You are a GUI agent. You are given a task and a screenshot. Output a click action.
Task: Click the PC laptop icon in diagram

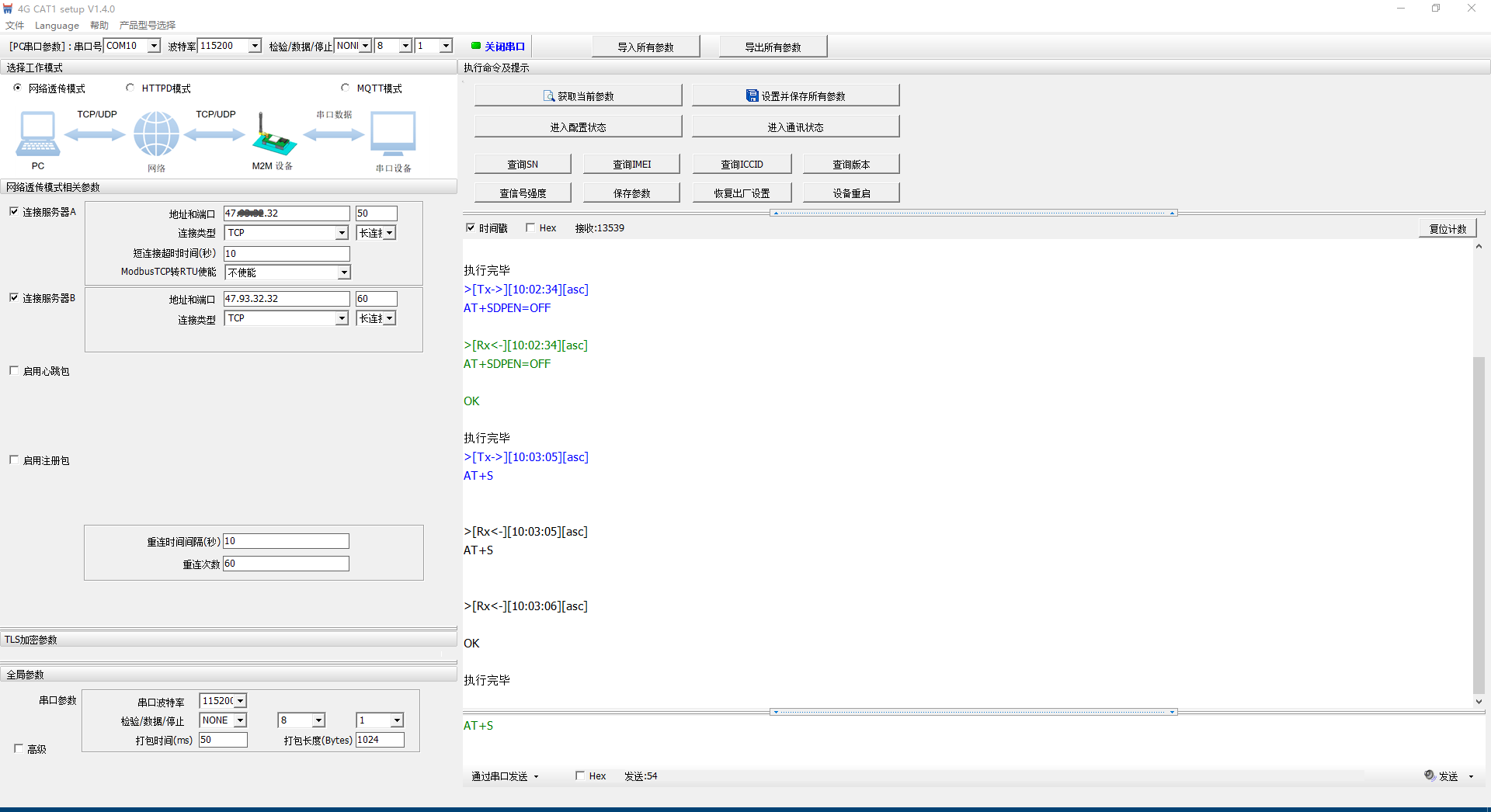coord(37,134)
